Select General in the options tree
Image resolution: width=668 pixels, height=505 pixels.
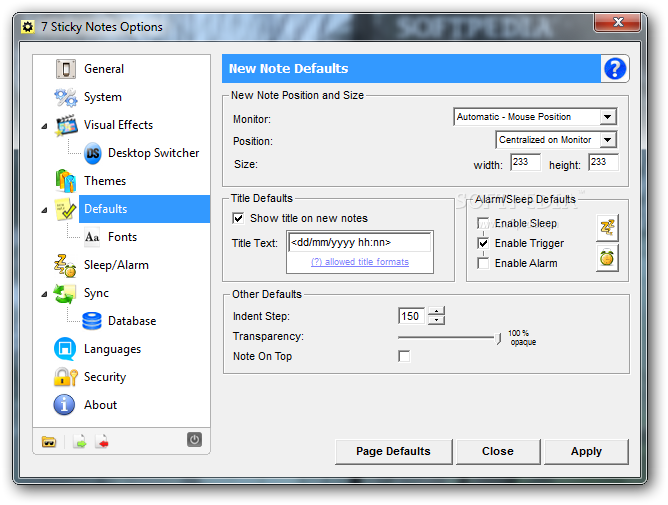coord(104,69)
